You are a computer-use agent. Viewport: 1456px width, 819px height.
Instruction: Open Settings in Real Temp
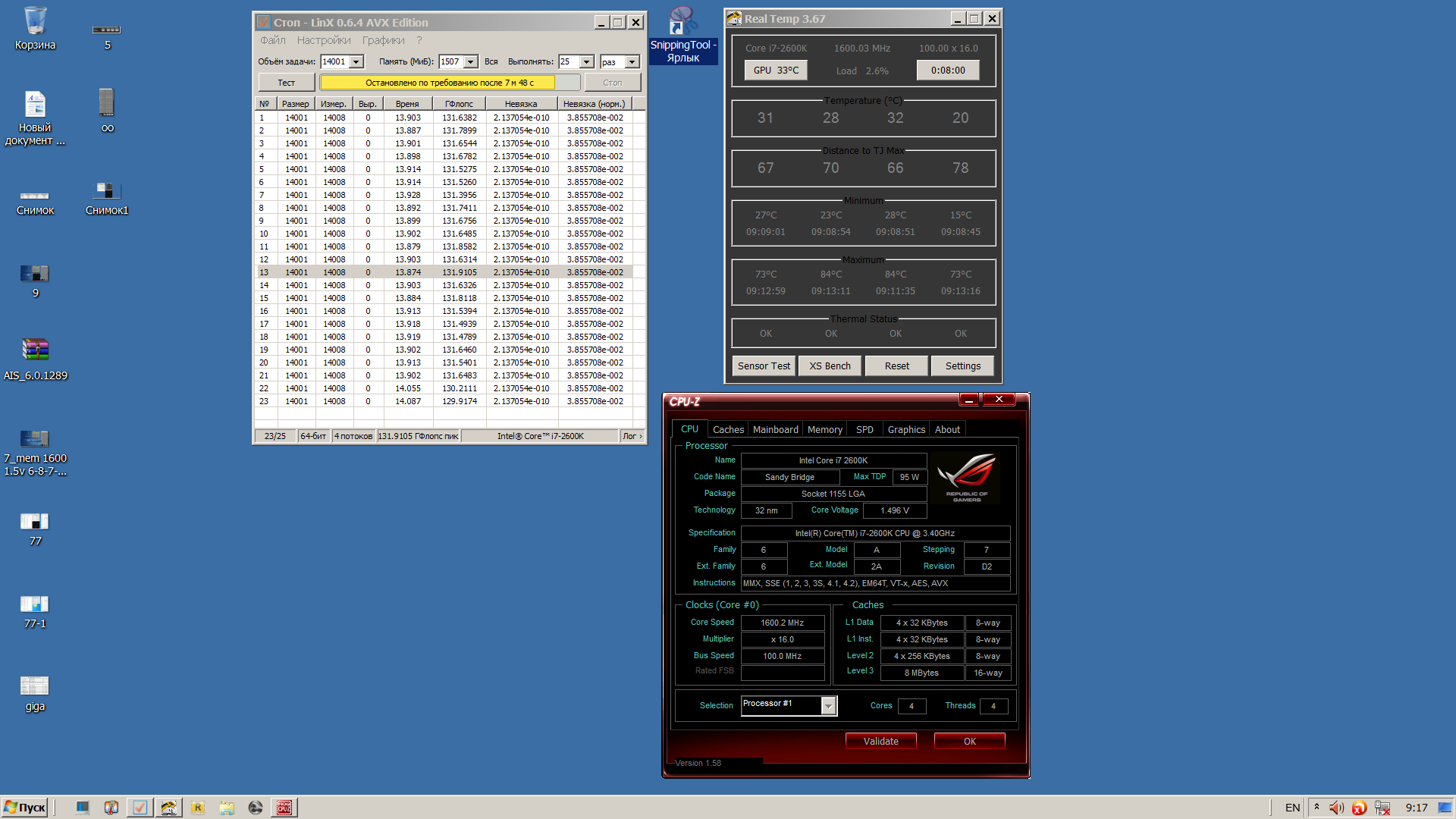[x=962, y=366]
